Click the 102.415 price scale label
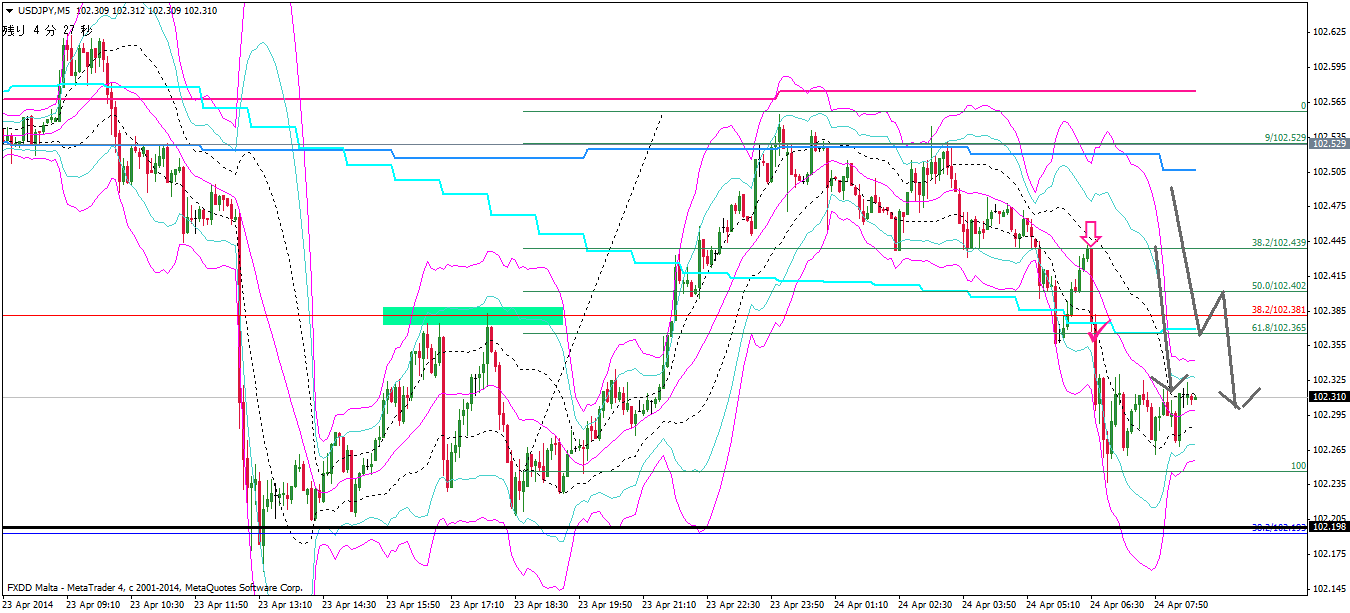This screenshot has height=613, width=1350. [x=1329, y=275]
